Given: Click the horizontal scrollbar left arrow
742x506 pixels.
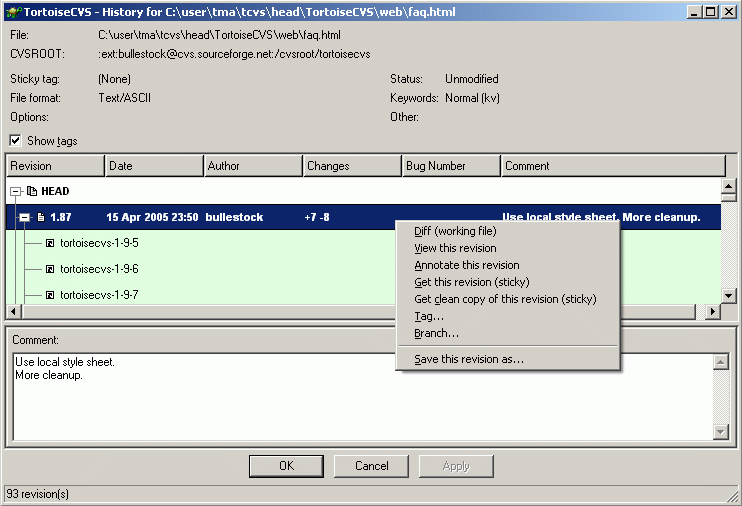Looking at the screenshot, I should click(x=13, y=311).
